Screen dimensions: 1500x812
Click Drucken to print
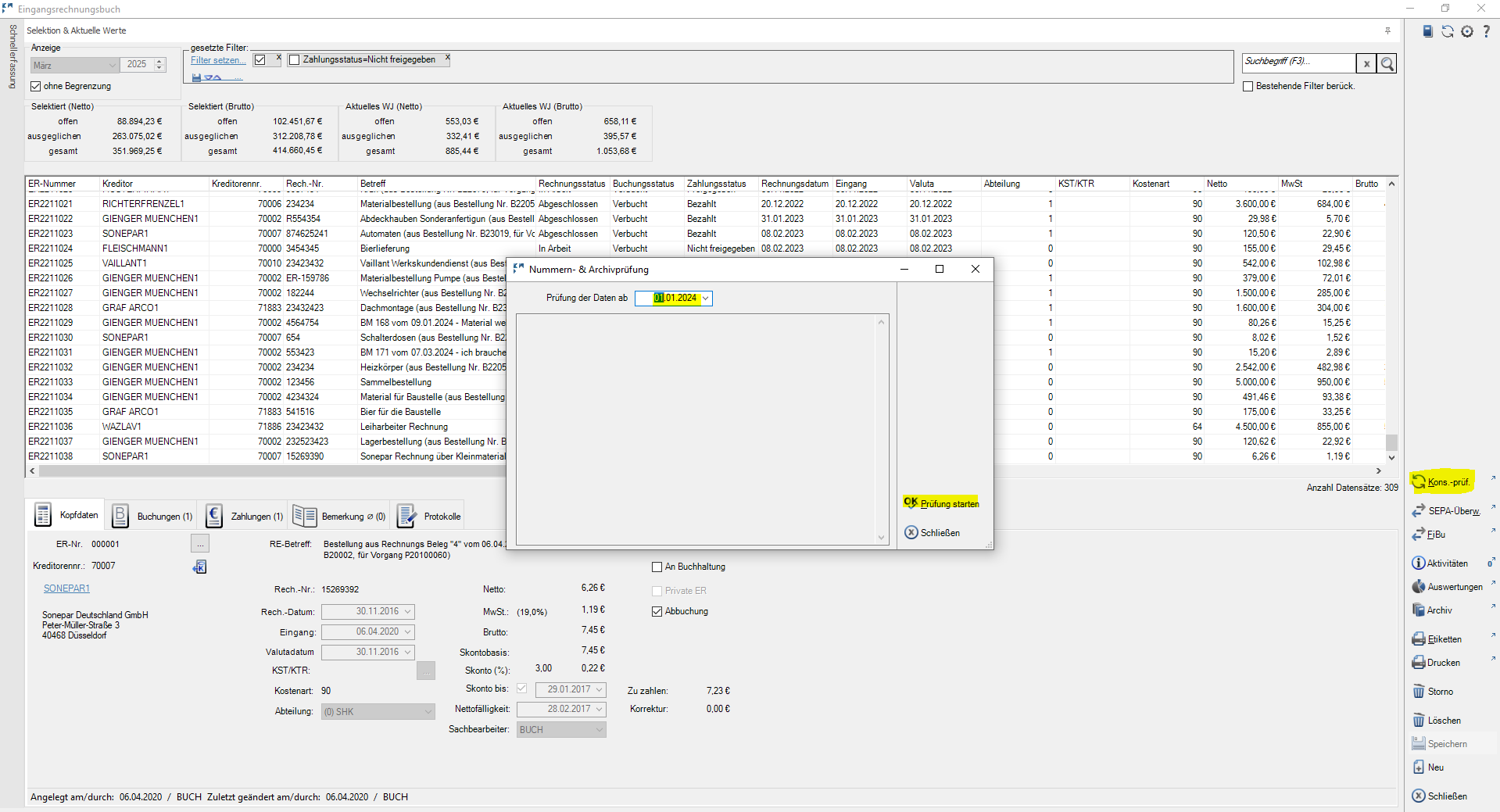1436,662
